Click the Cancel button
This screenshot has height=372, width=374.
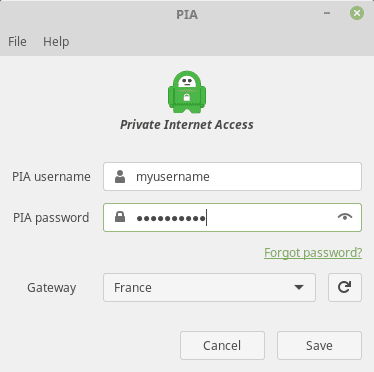[222, 345]
